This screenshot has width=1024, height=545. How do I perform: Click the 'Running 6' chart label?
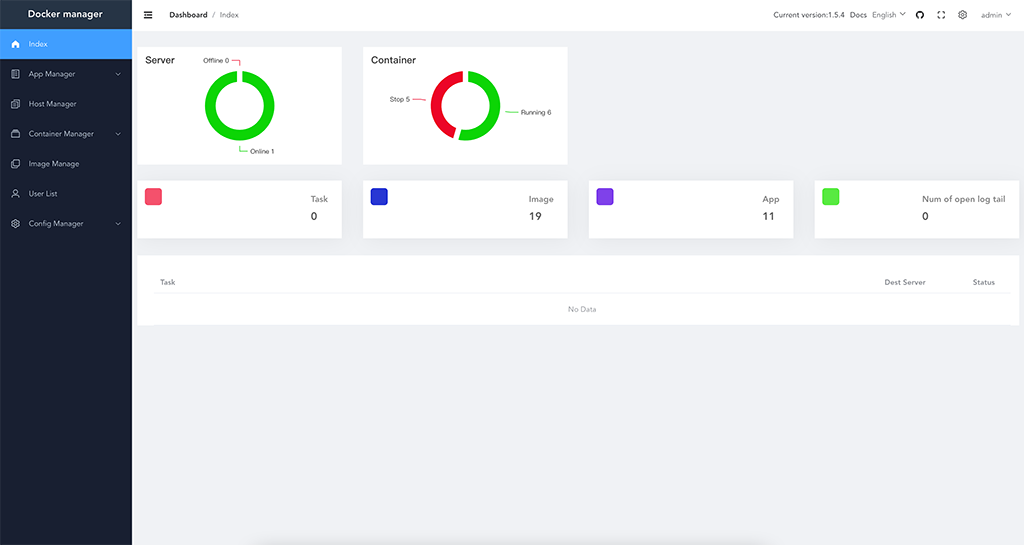[x=536, y=112]
